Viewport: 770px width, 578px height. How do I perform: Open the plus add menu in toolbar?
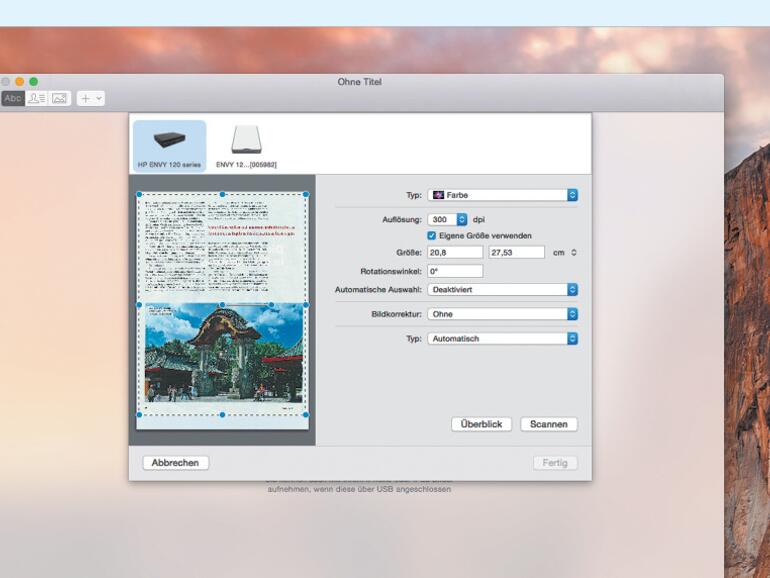click(x=91, y=98)
